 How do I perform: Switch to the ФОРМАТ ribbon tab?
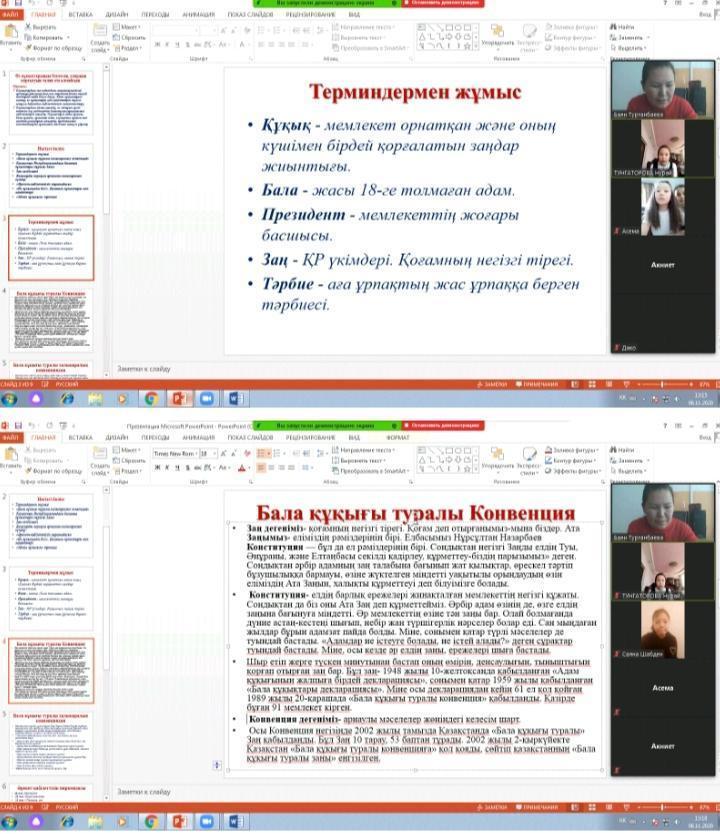click(x=397, y=437)
